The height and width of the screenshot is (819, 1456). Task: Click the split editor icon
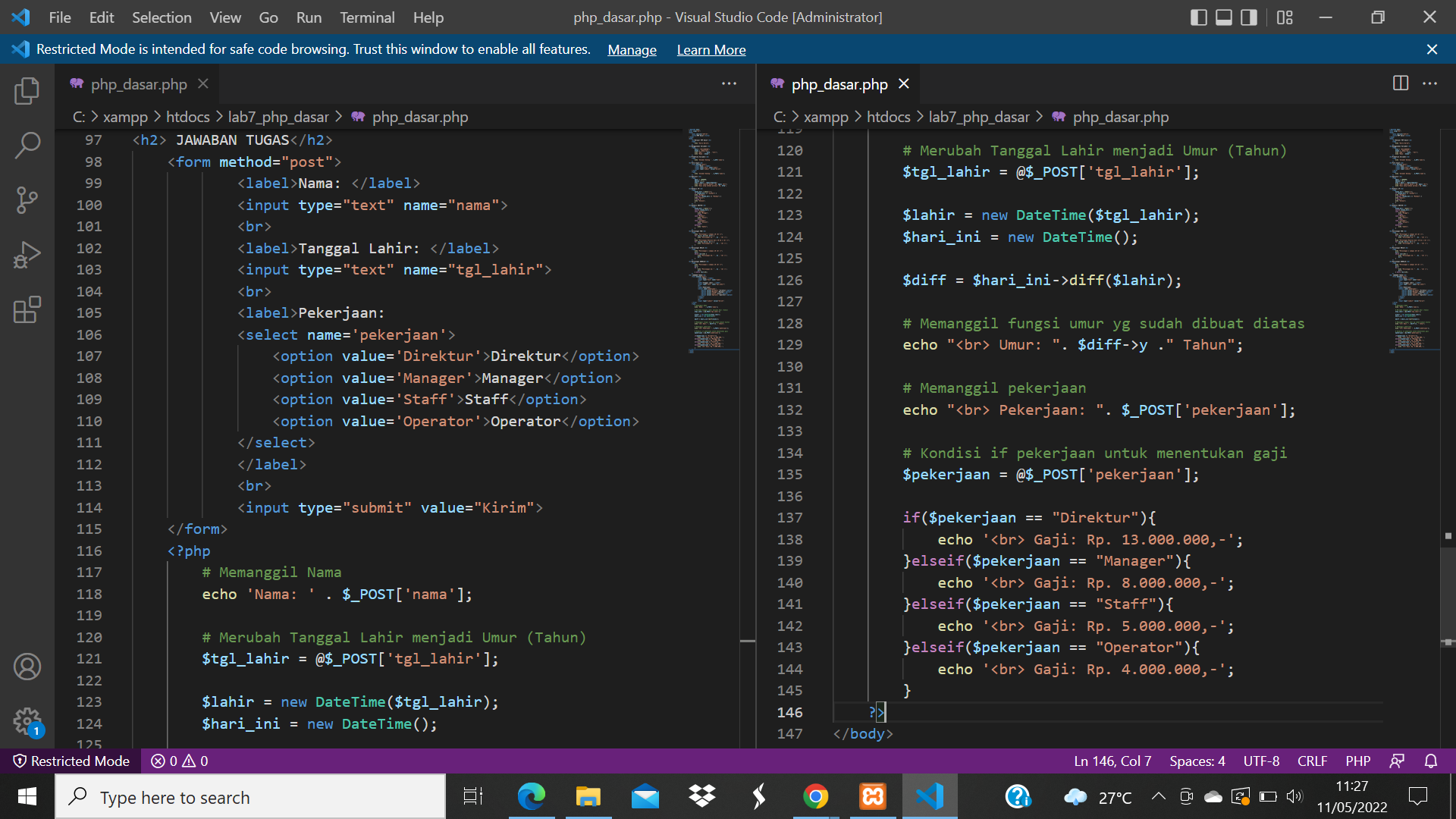click(x=1399, y=83)
